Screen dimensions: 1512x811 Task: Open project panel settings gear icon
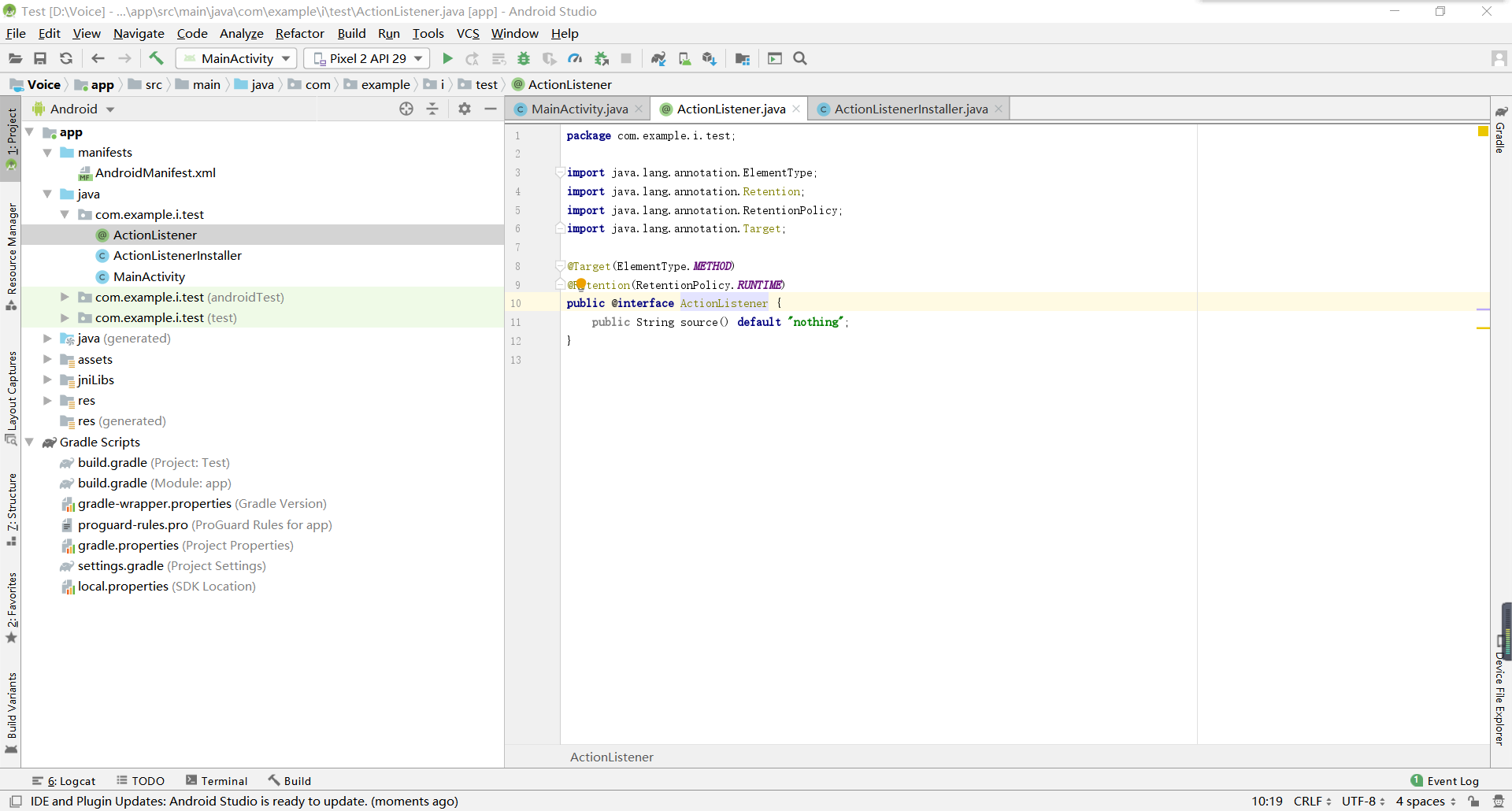pos(465,109)
